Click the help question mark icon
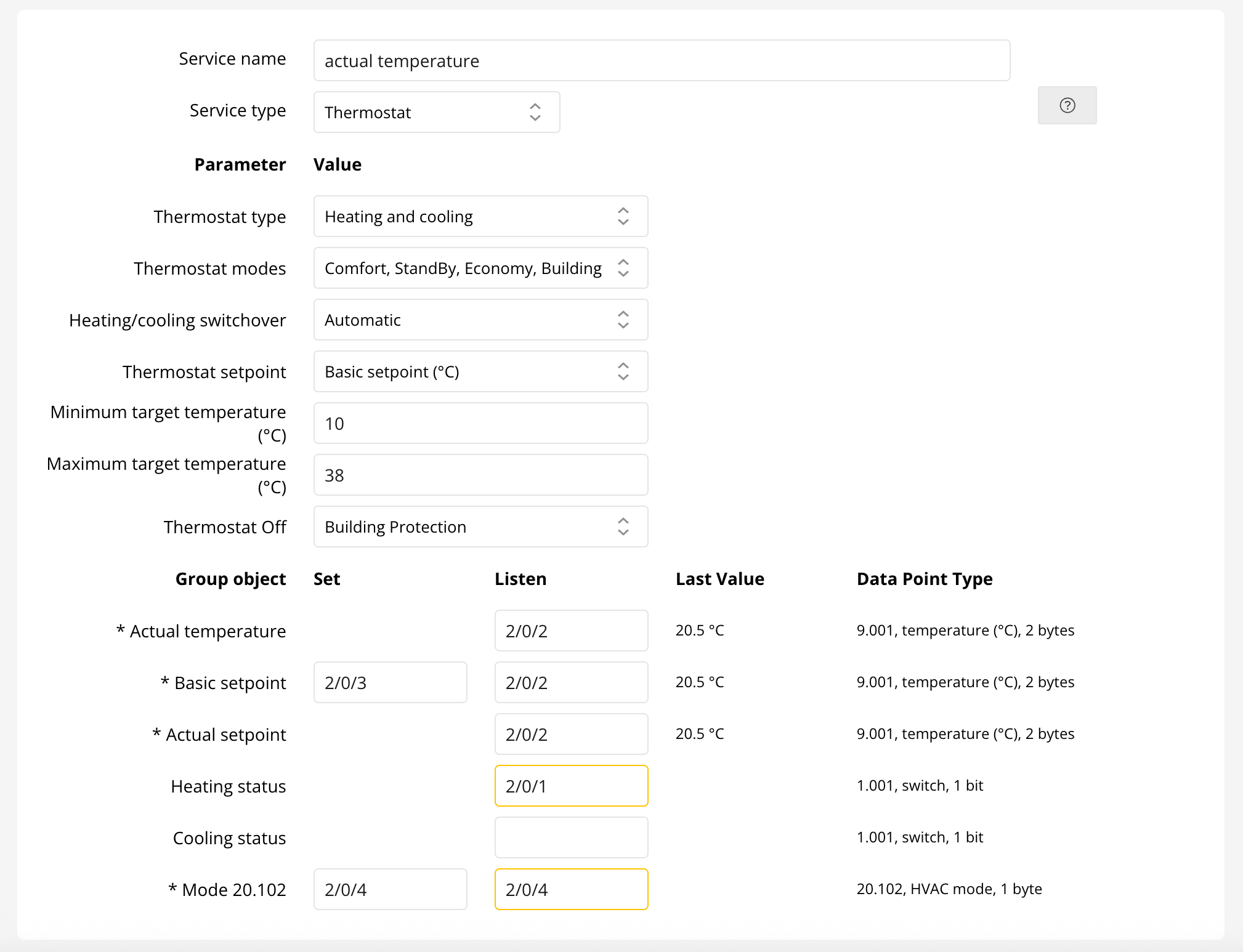 pos(1067,105)
